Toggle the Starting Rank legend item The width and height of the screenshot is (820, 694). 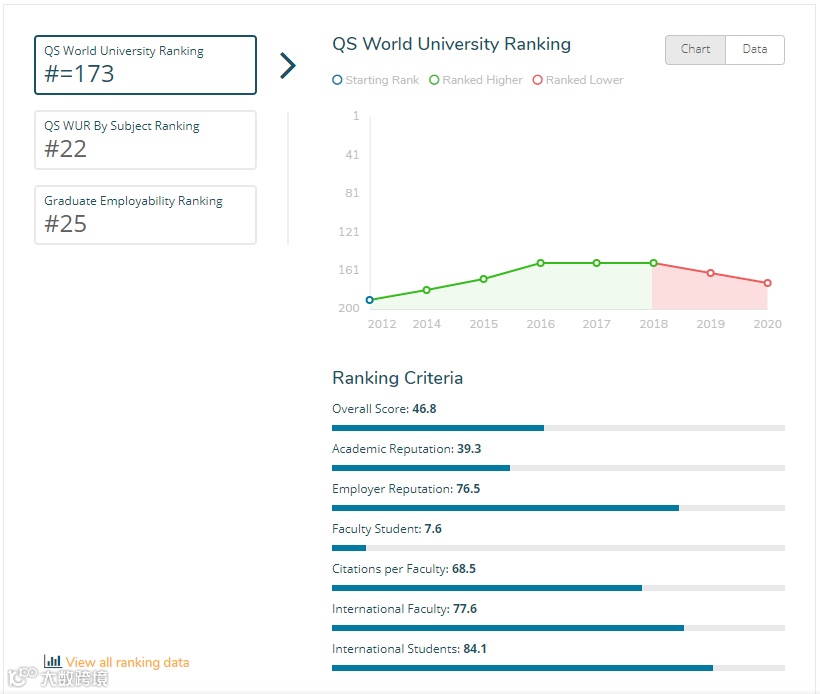(375, 80)
